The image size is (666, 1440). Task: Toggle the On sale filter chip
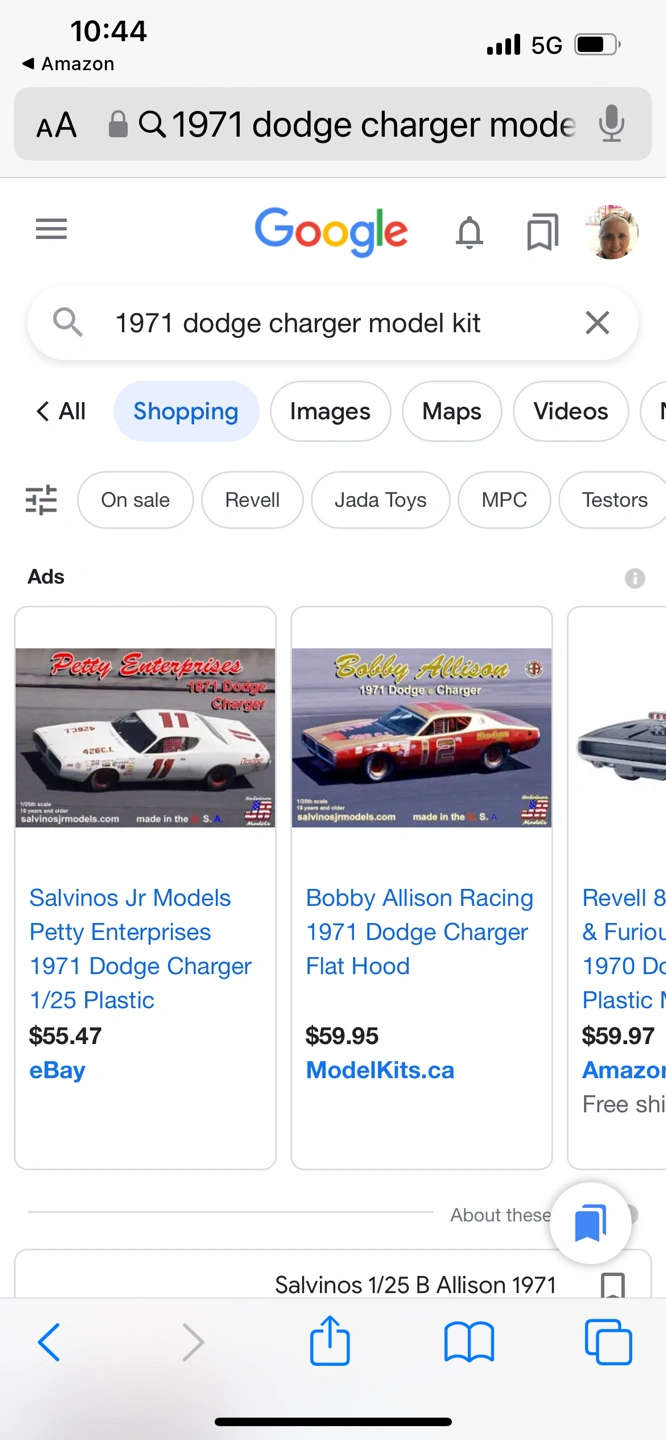click(135, 500)
